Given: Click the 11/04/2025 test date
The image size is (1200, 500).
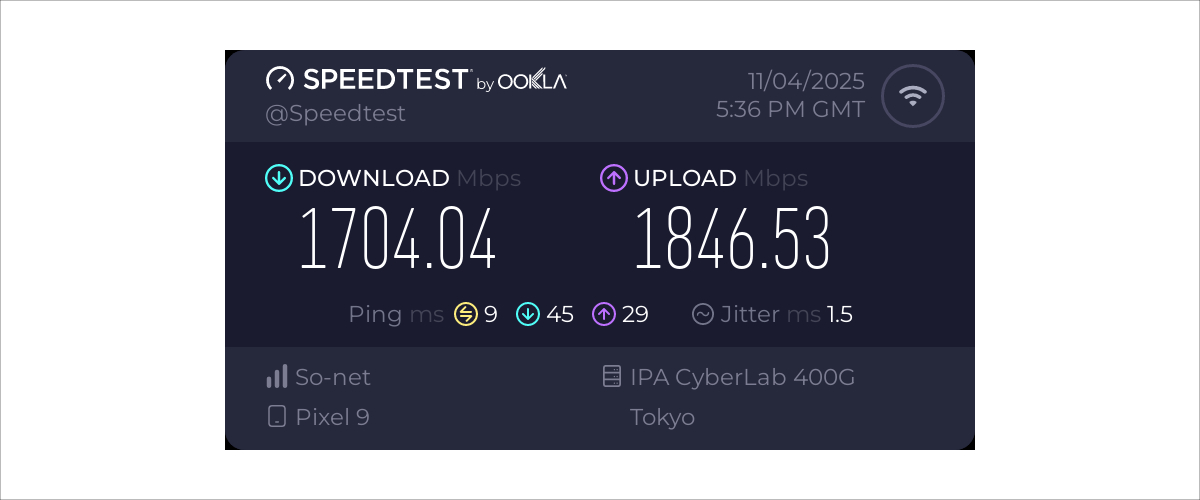Looking at the screenshot, I should tap(806, 81).
